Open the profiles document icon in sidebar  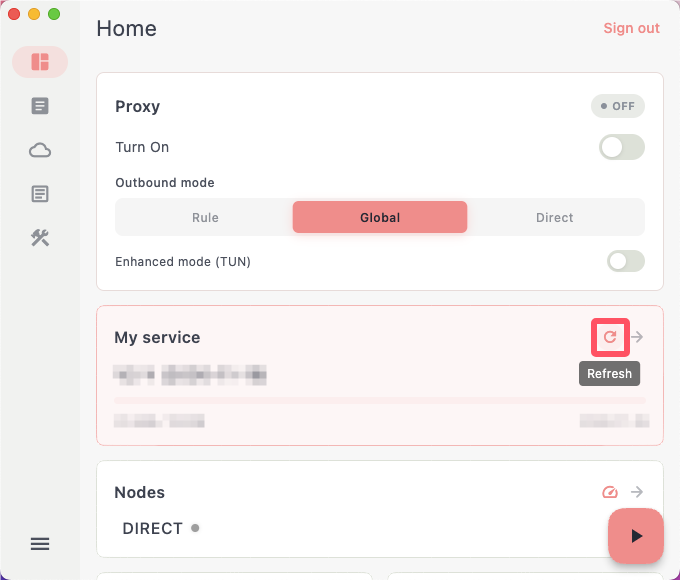(x=40, y=106)
